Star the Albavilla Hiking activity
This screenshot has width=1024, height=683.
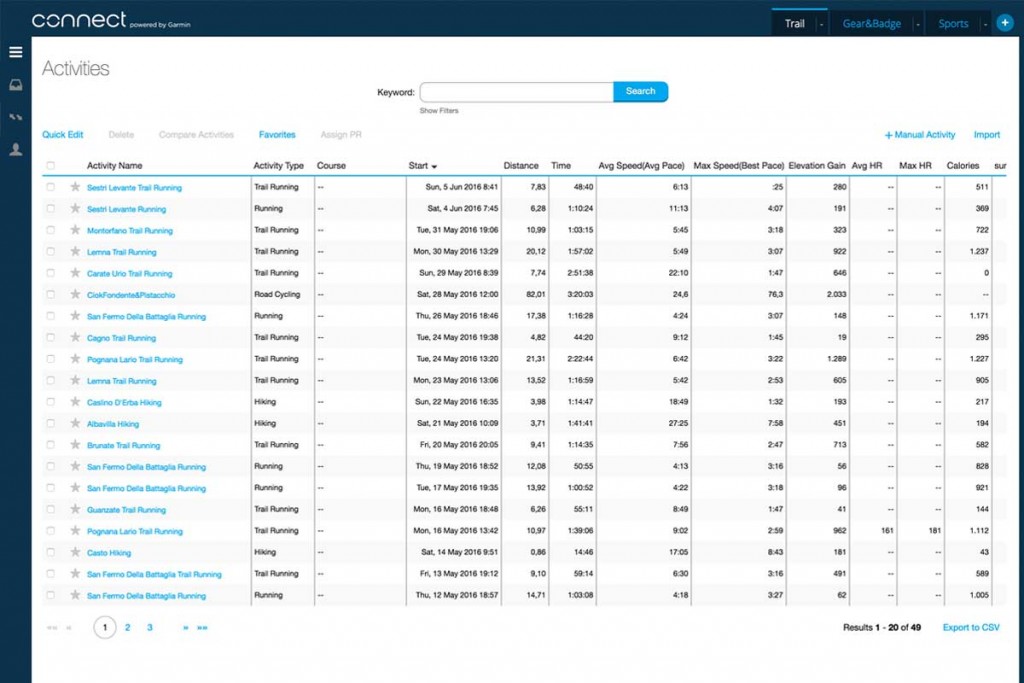pyautogui.click(x=75, y=424)
